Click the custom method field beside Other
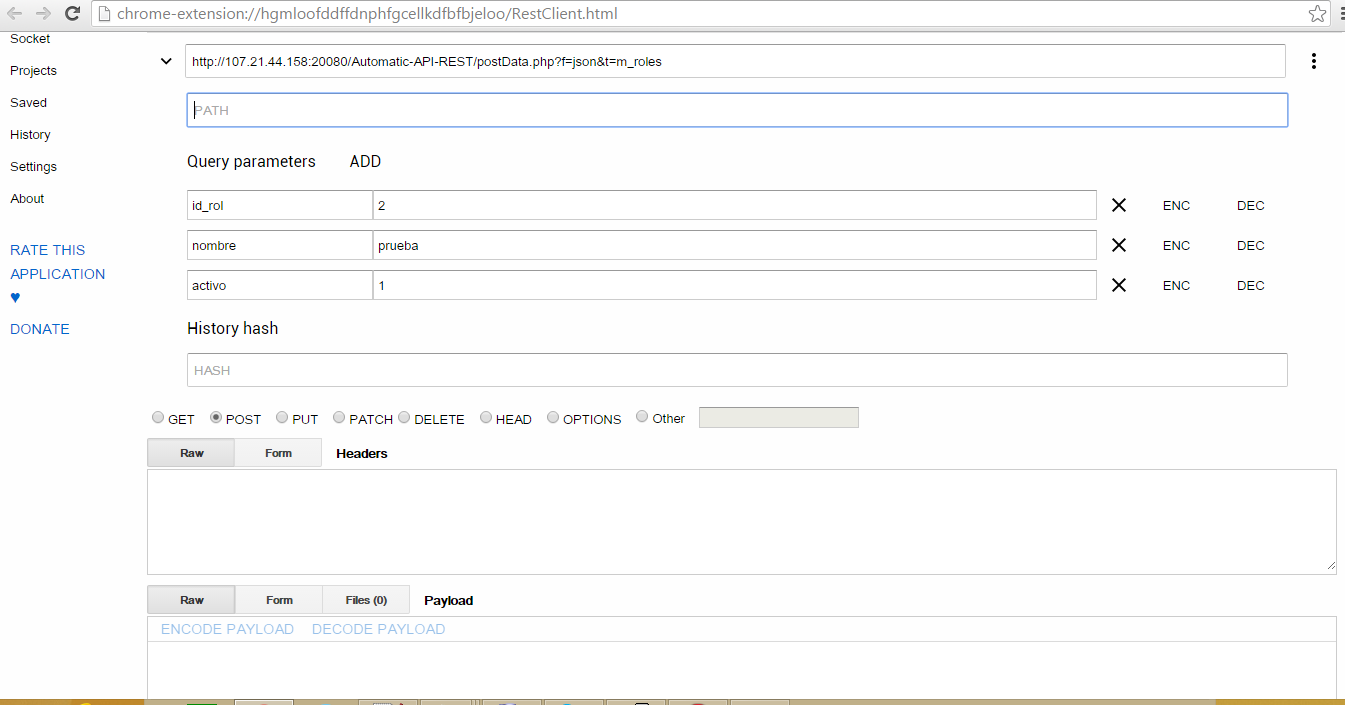 pyautogui.click(x=778, y=417)
